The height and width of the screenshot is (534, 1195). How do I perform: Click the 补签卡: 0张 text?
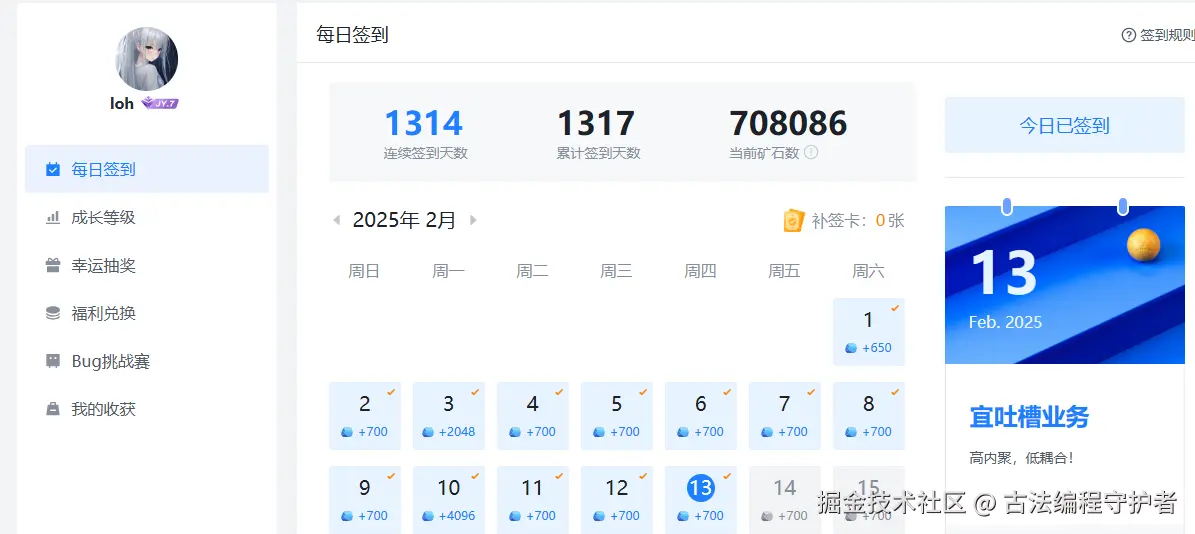coord(858,221)
